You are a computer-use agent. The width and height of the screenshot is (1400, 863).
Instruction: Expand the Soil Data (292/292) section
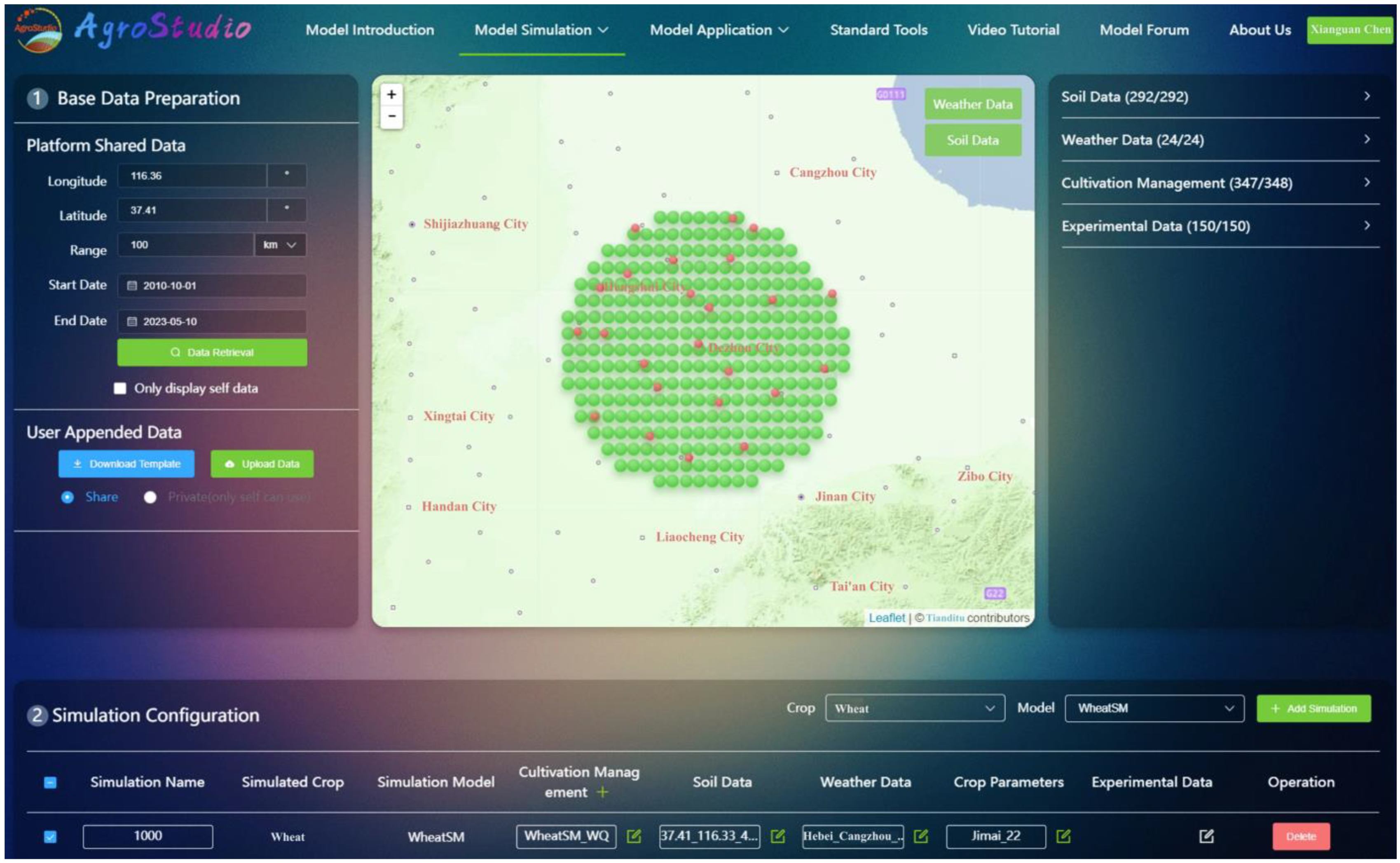pyautogui.click(x=1220, y=96)
